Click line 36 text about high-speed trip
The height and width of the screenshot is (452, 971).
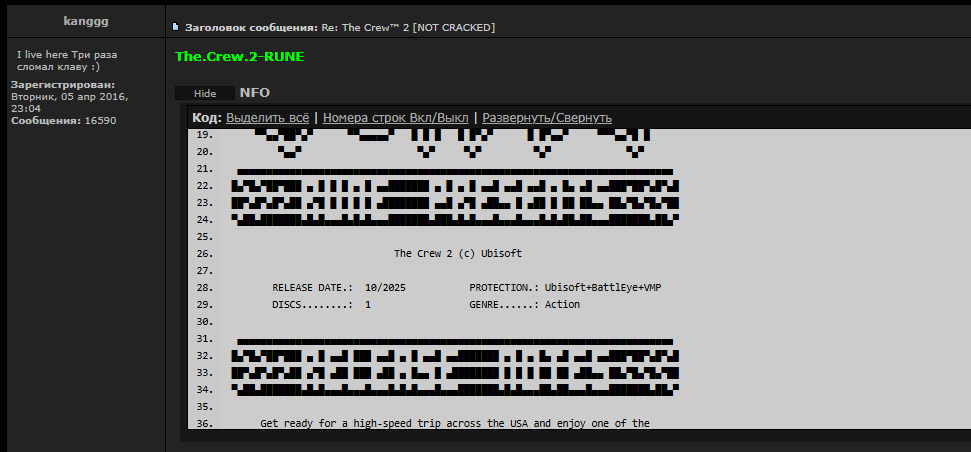pyautogui.click(x=455, y=424)
